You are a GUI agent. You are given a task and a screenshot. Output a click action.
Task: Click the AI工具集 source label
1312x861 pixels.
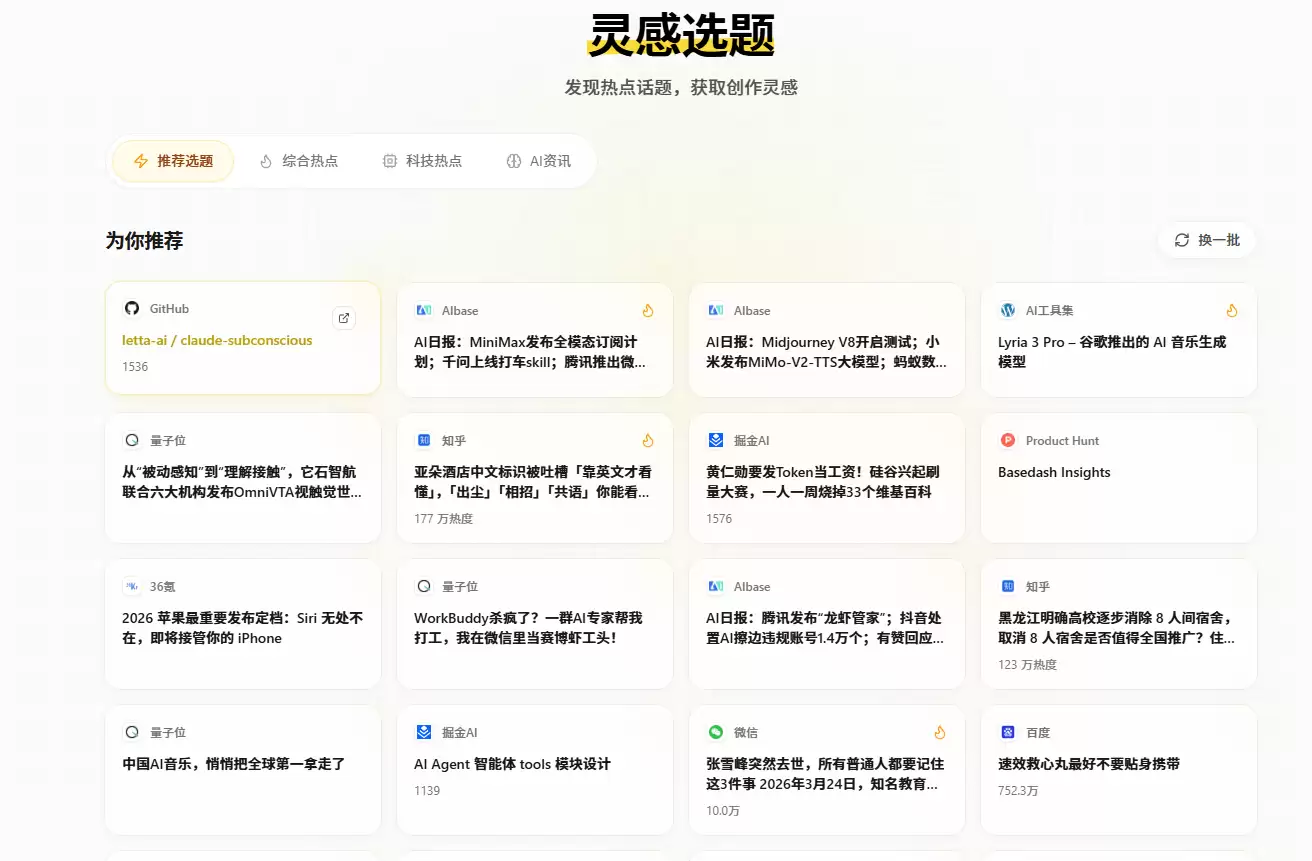coord(1049,311)
